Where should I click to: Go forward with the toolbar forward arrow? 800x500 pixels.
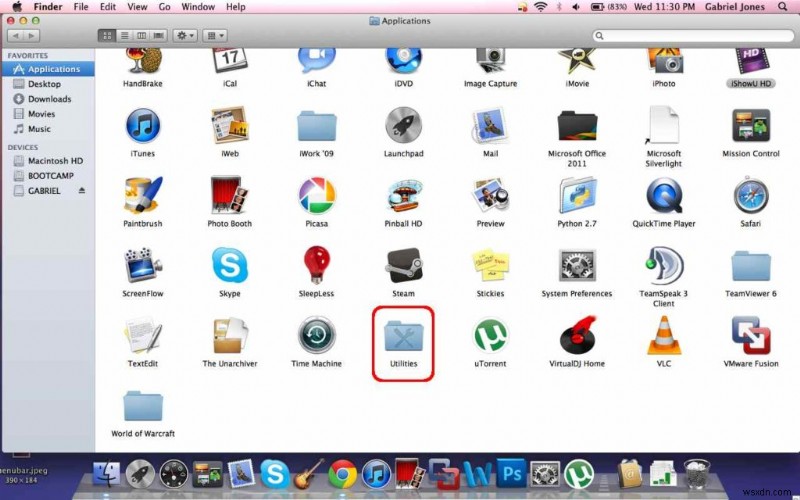pos(32,36)
